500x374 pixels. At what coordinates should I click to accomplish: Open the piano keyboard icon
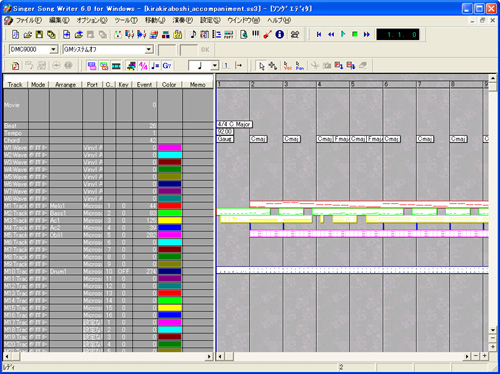pyautogui.click(x=255, y=34)
